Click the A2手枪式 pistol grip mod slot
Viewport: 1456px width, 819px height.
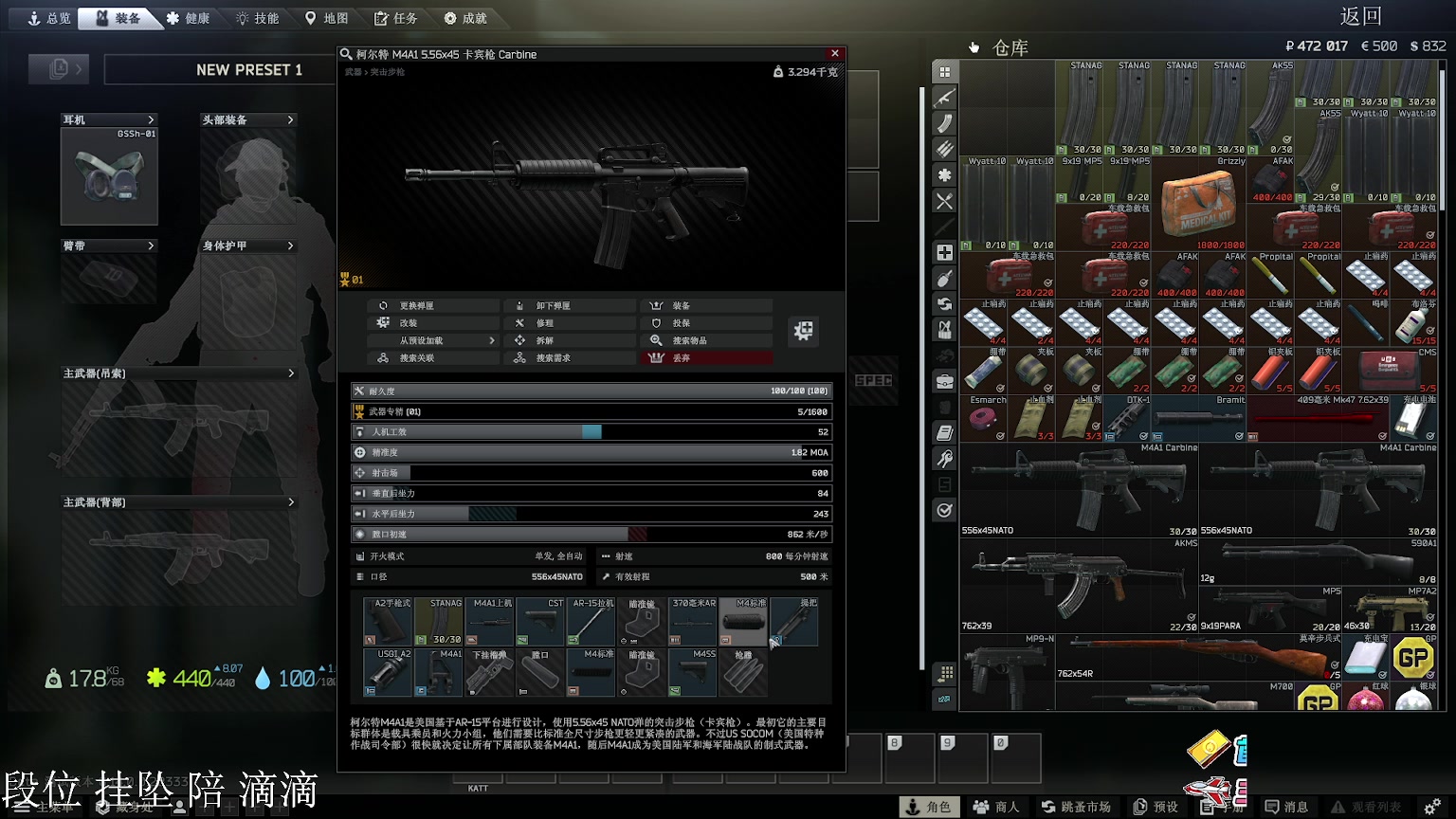coord(389,621)
